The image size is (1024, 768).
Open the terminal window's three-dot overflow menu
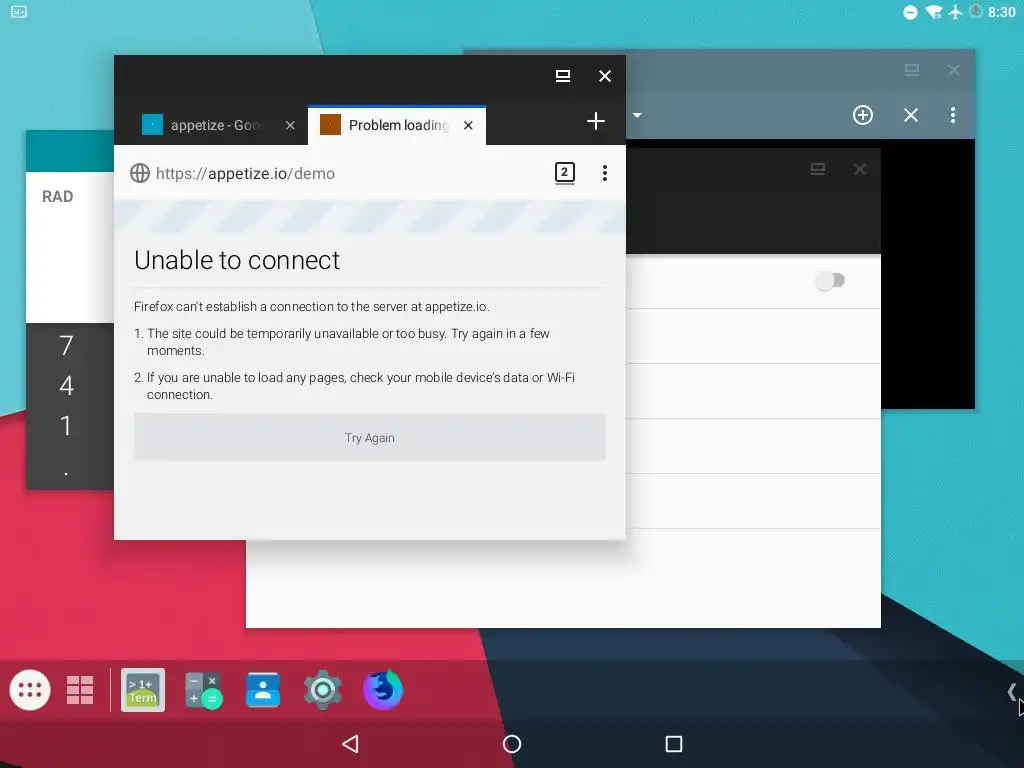coord(953,115)
